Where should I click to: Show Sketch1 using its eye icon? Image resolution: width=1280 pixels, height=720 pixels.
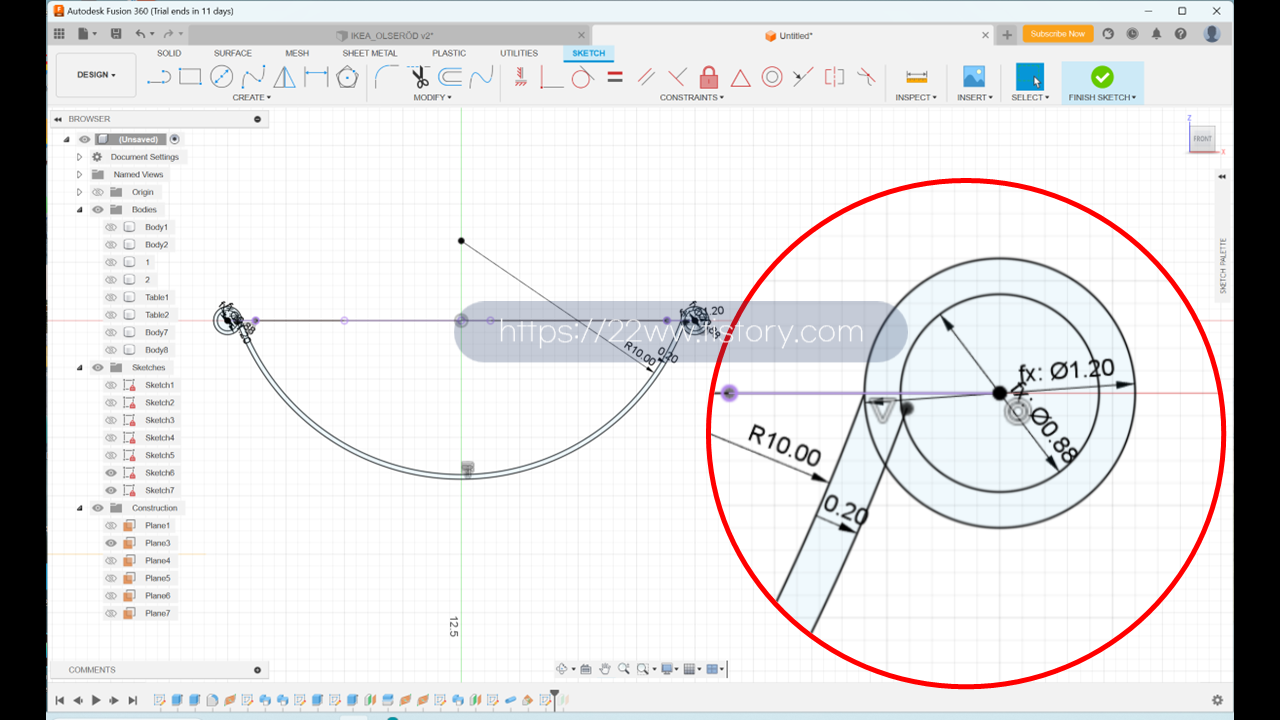(111, 385)
